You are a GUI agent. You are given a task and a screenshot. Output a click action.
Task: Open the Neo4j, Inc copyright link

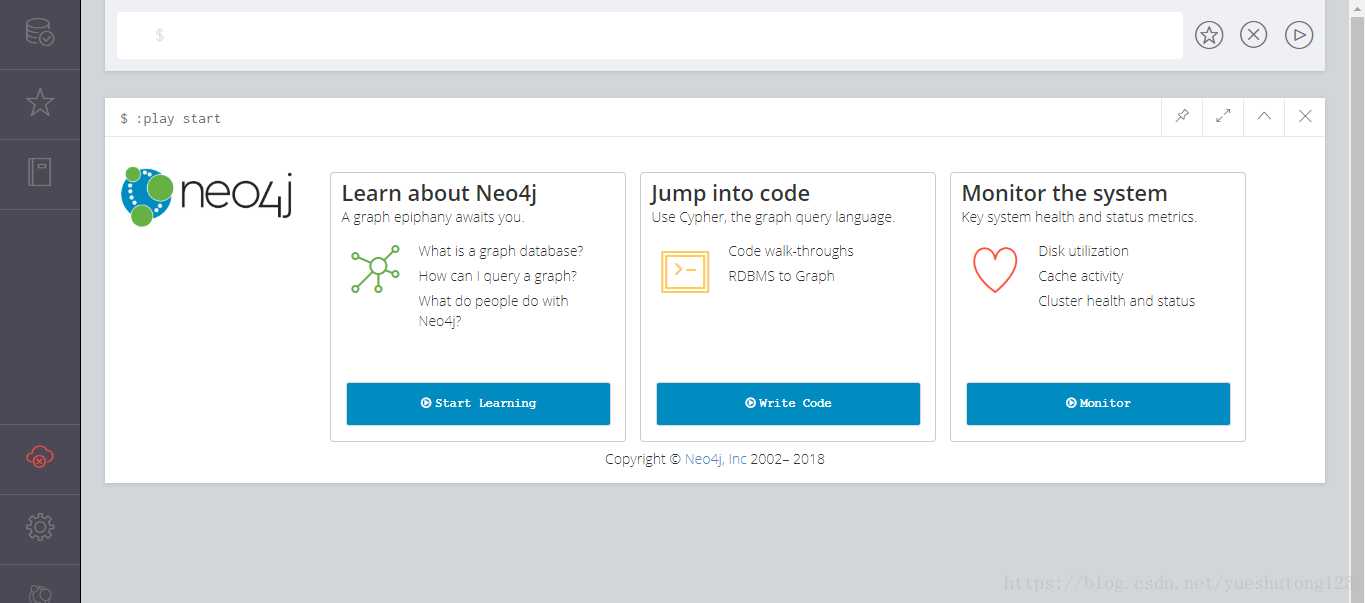(716, 460)
